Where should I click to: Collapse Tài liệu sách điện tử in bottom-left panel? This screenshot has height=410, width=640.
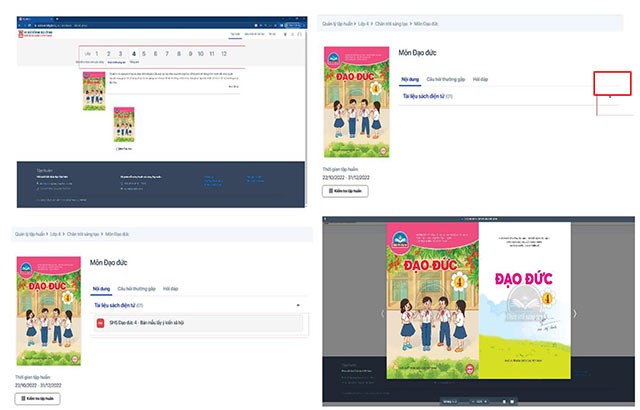pyautogui.click(x=297, y=303)
